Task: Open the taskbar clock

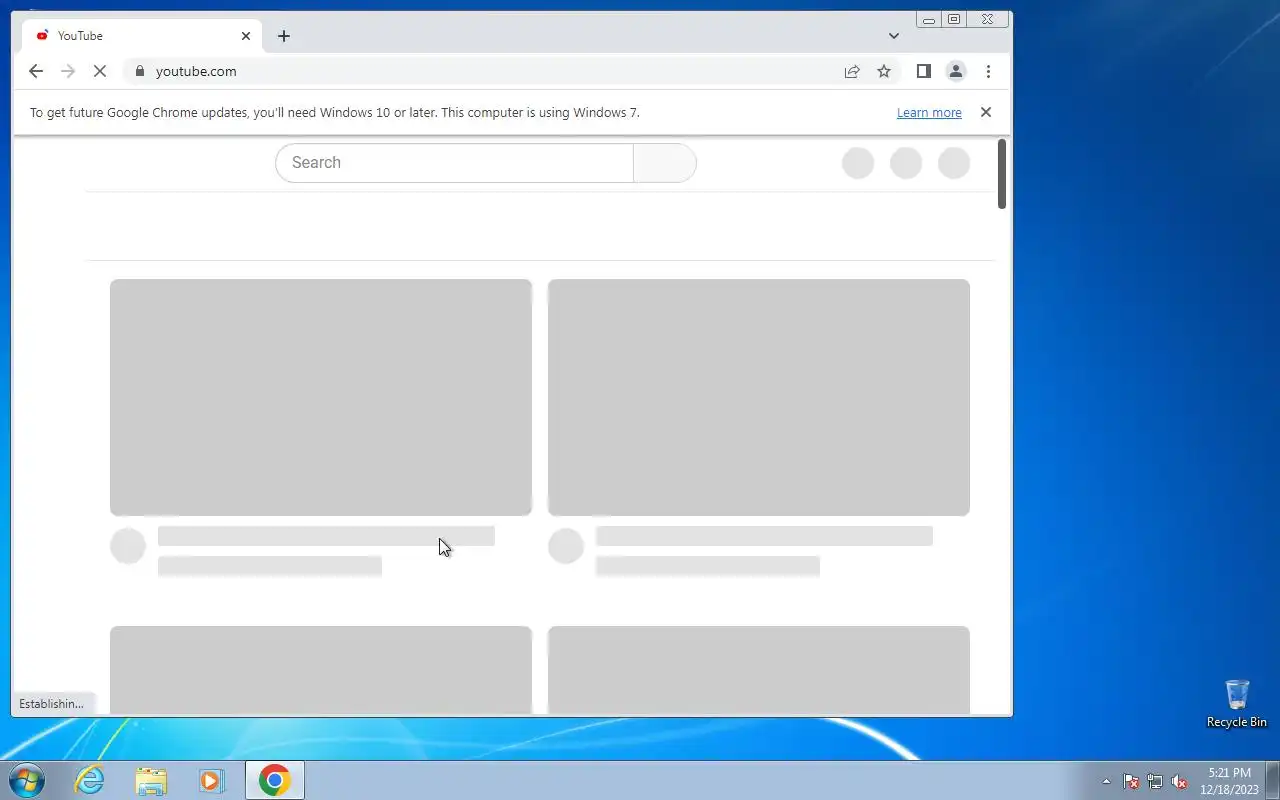Action: point(1230,781)
